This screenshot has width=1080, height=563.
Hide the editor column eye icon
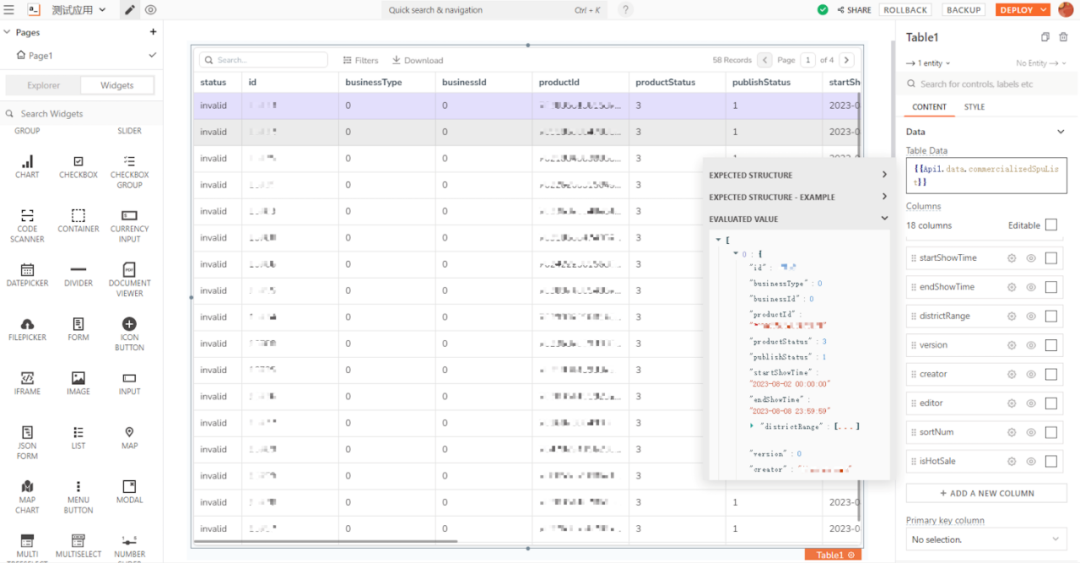[1031, 403]
